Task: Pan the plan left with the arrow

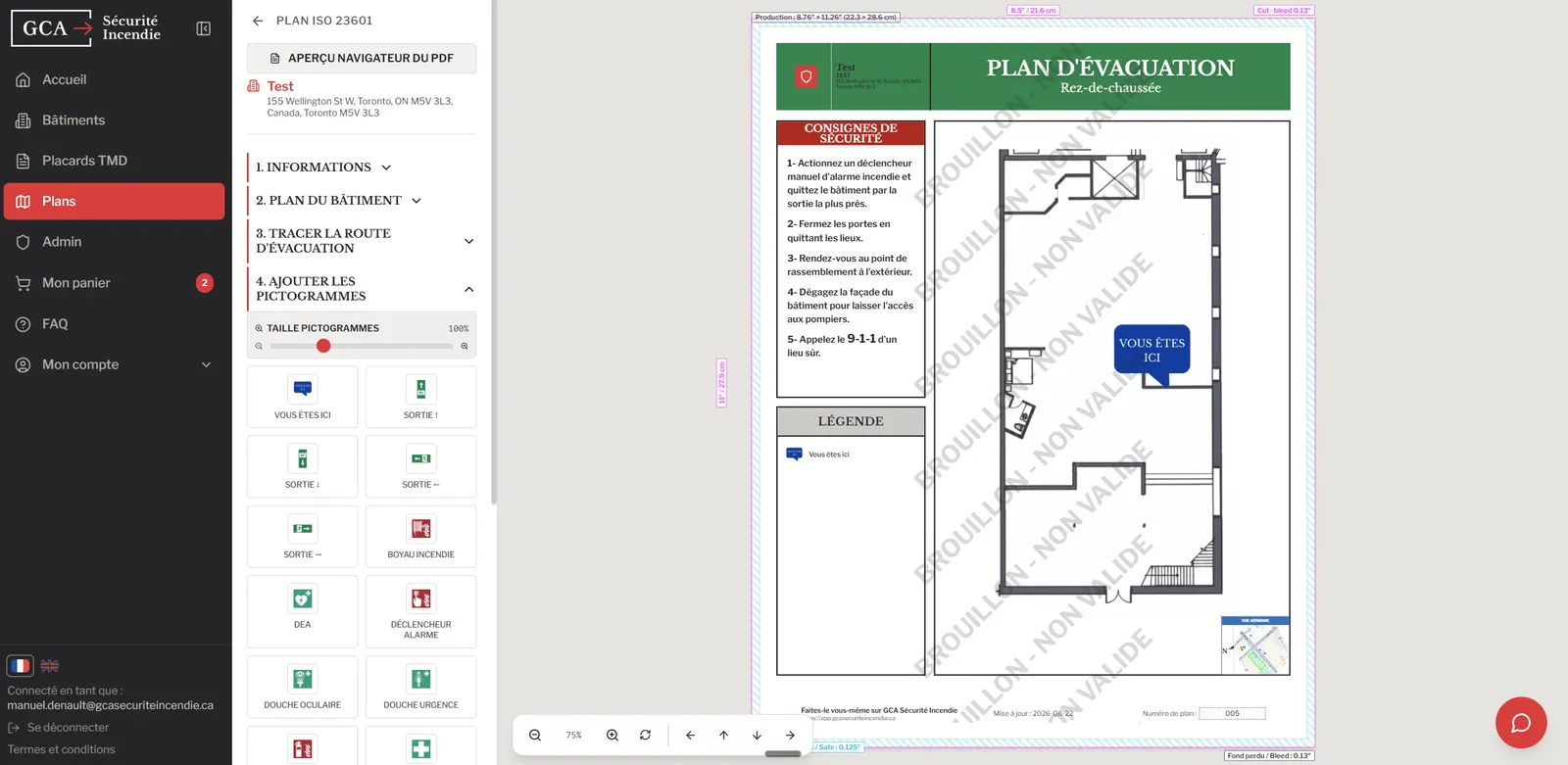Action: (690, 735)
